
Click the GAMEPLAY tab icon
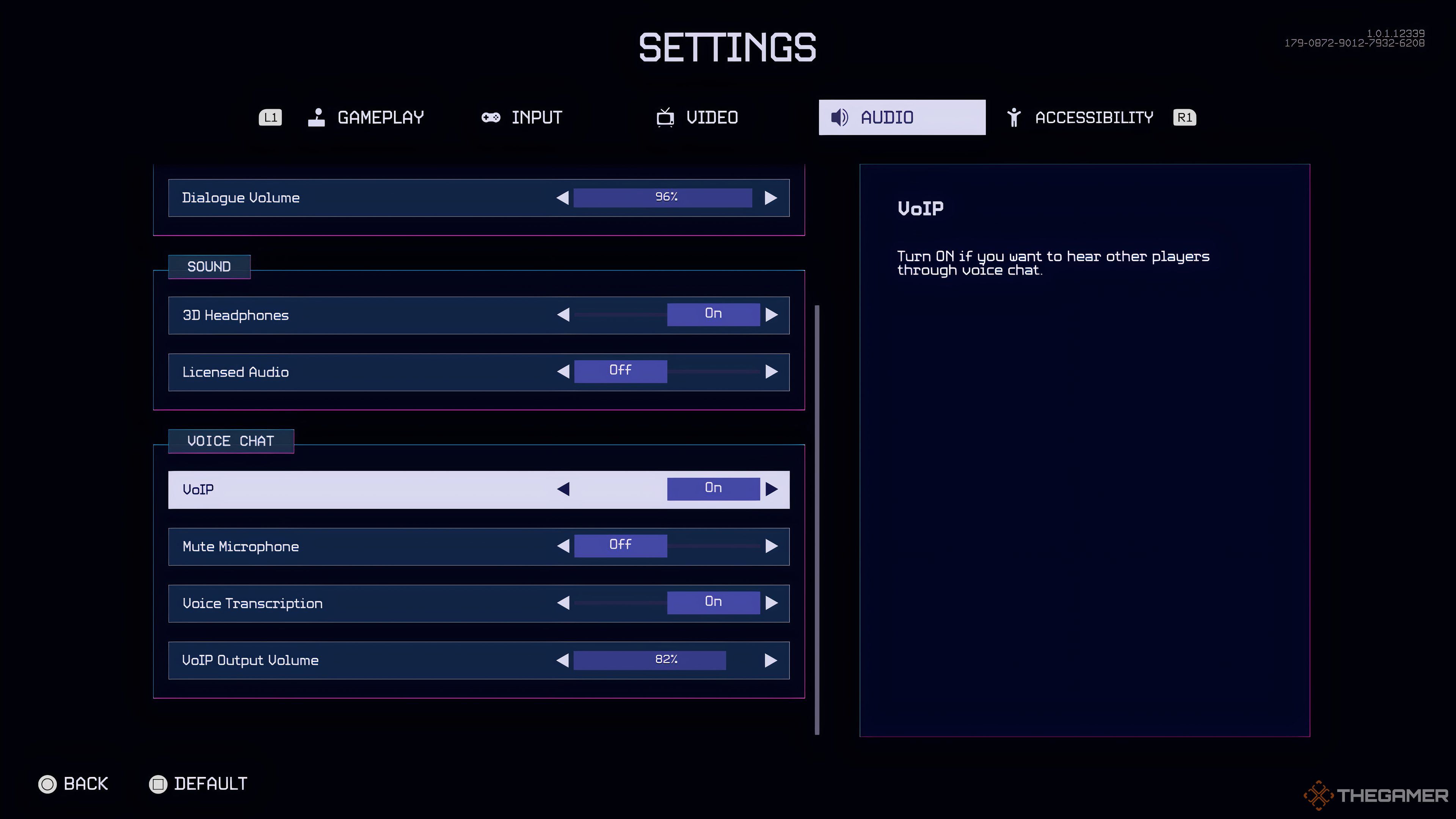click(x=318, y=117)
